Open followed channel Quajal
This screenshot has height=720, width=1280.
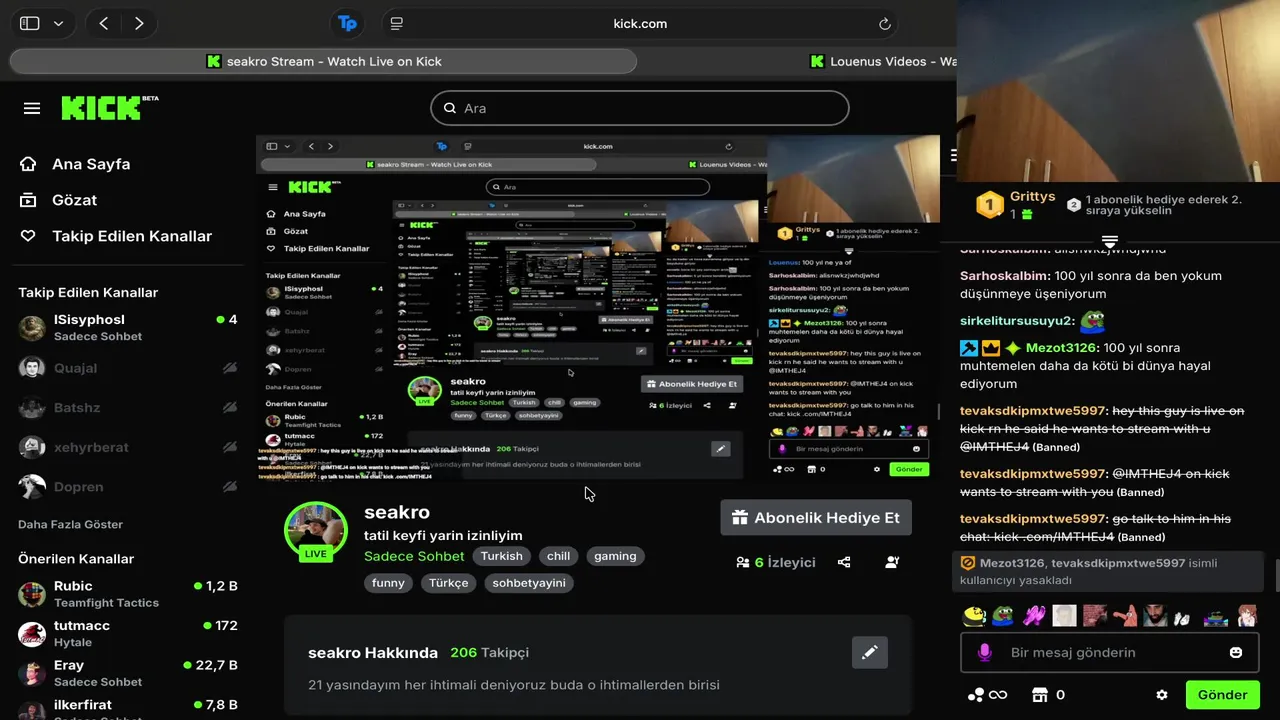[128, 368]
